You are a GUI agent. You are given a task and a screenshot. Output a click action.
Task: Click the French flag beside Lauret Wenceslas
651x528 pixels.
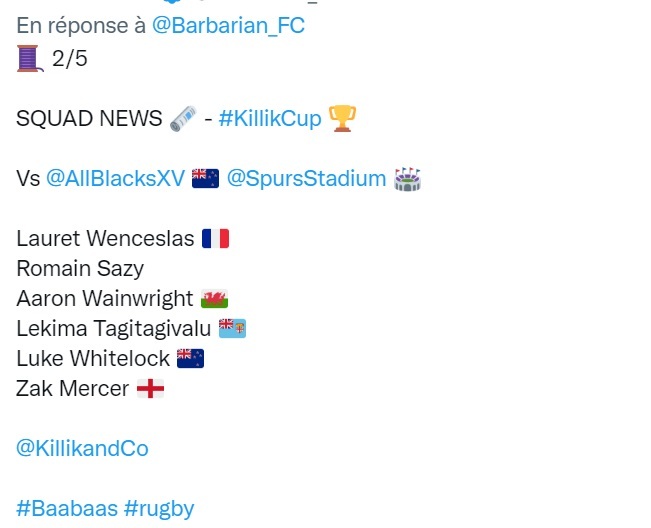click(x=215, y=239)
